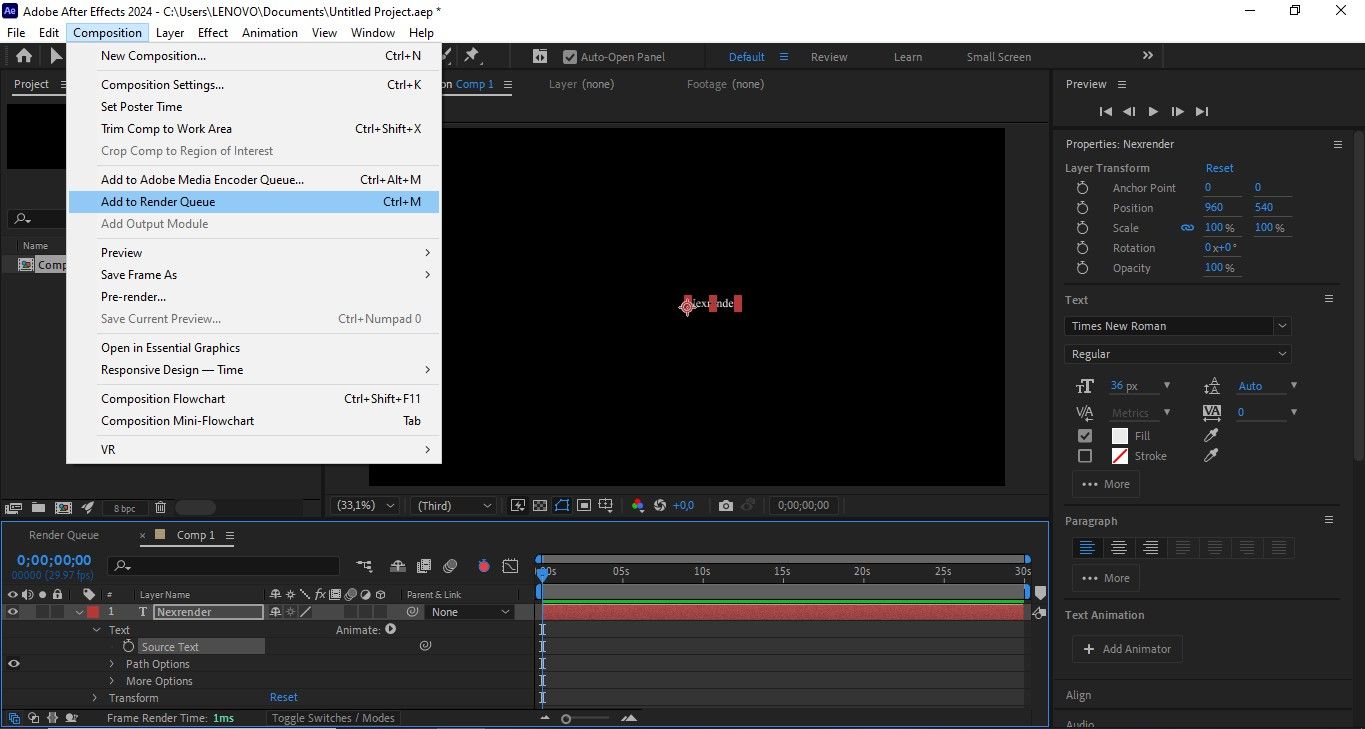1365x729 pixels.
Task: Open the Graph Editor icon
Action: coord(510,566)
